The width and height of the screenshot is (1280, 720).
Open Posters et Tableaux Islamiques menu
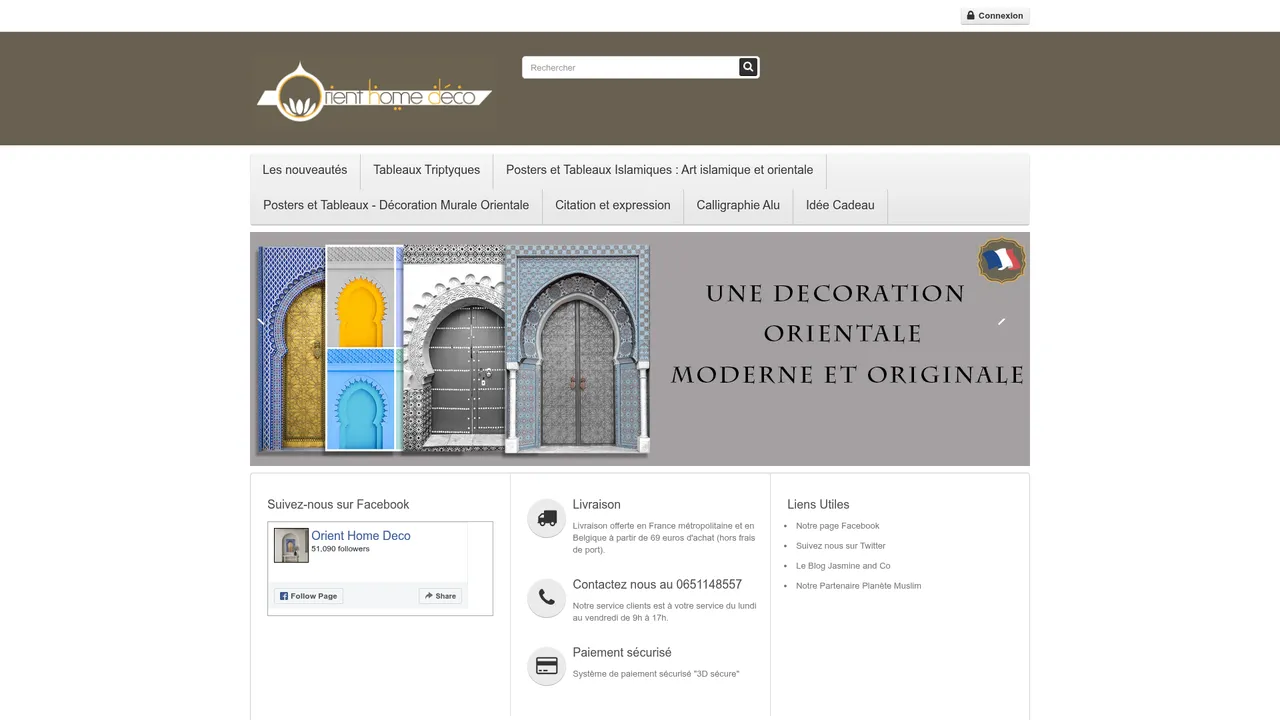pos(660,170)
